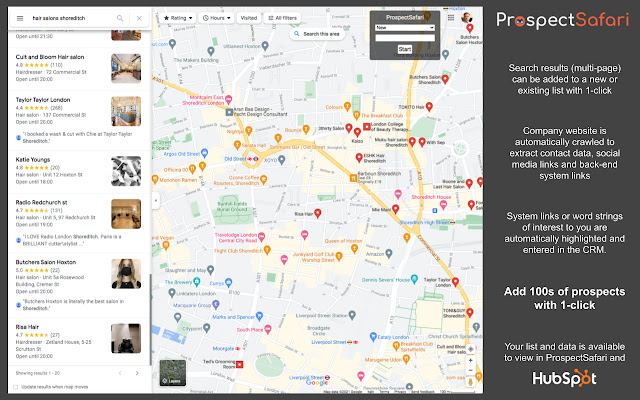
Task: Click the Barbican Shoreditch marker
Action: coord(353,178)
